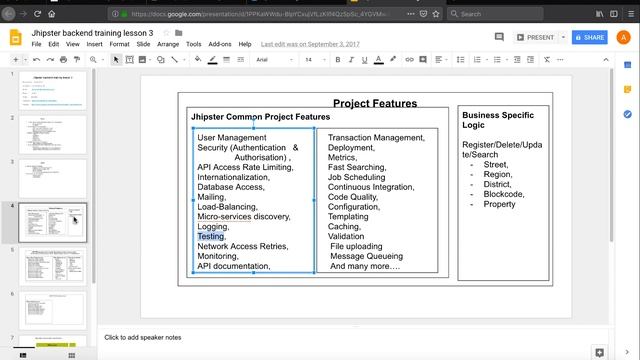Viewport: 640px width, 360px height.
Task: Select slide 6 thumbnail
Action: point(53,310)
